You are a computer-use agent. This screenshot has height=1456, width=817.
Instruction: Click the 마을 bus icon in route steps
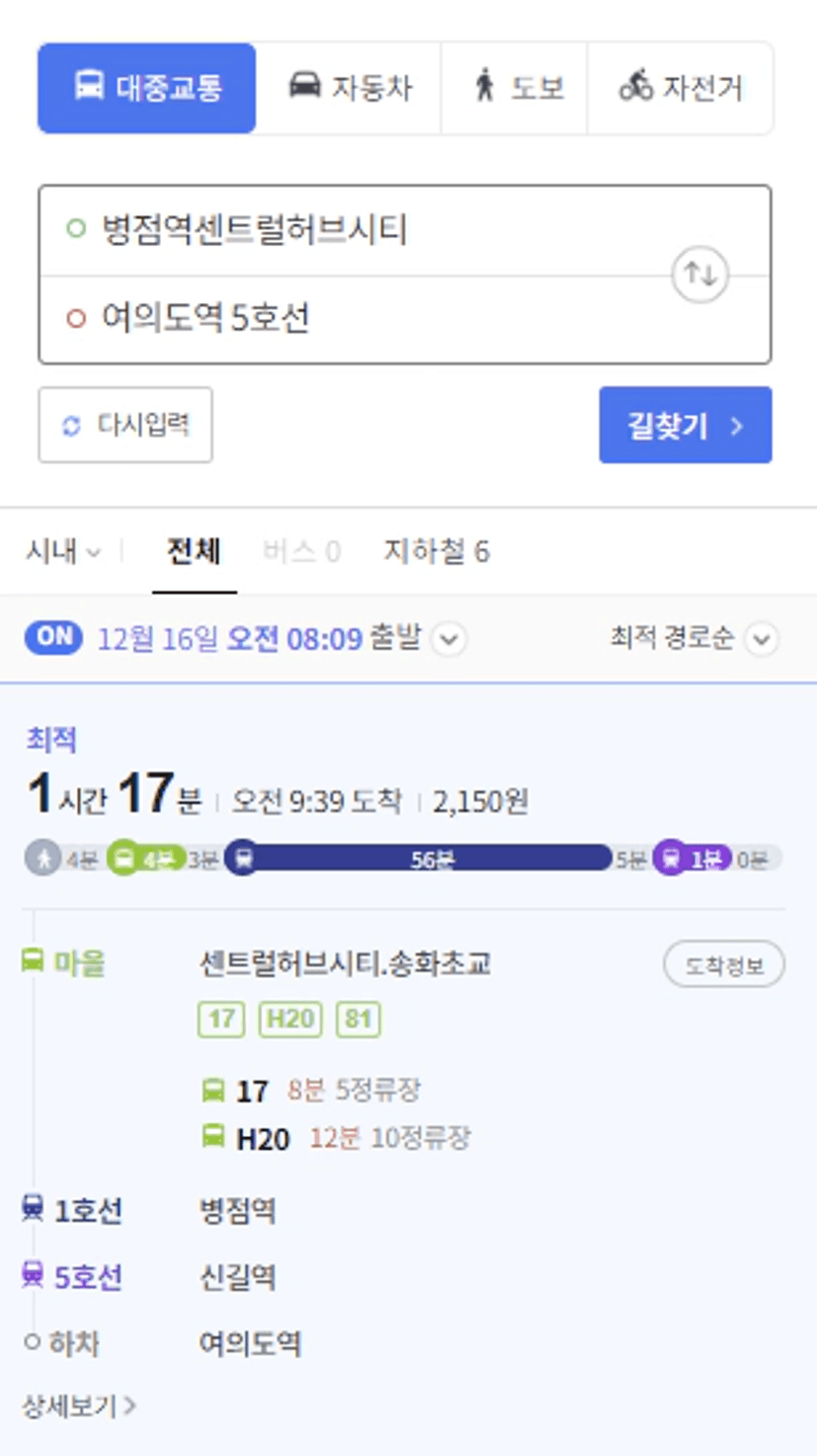tap(33, 961)
